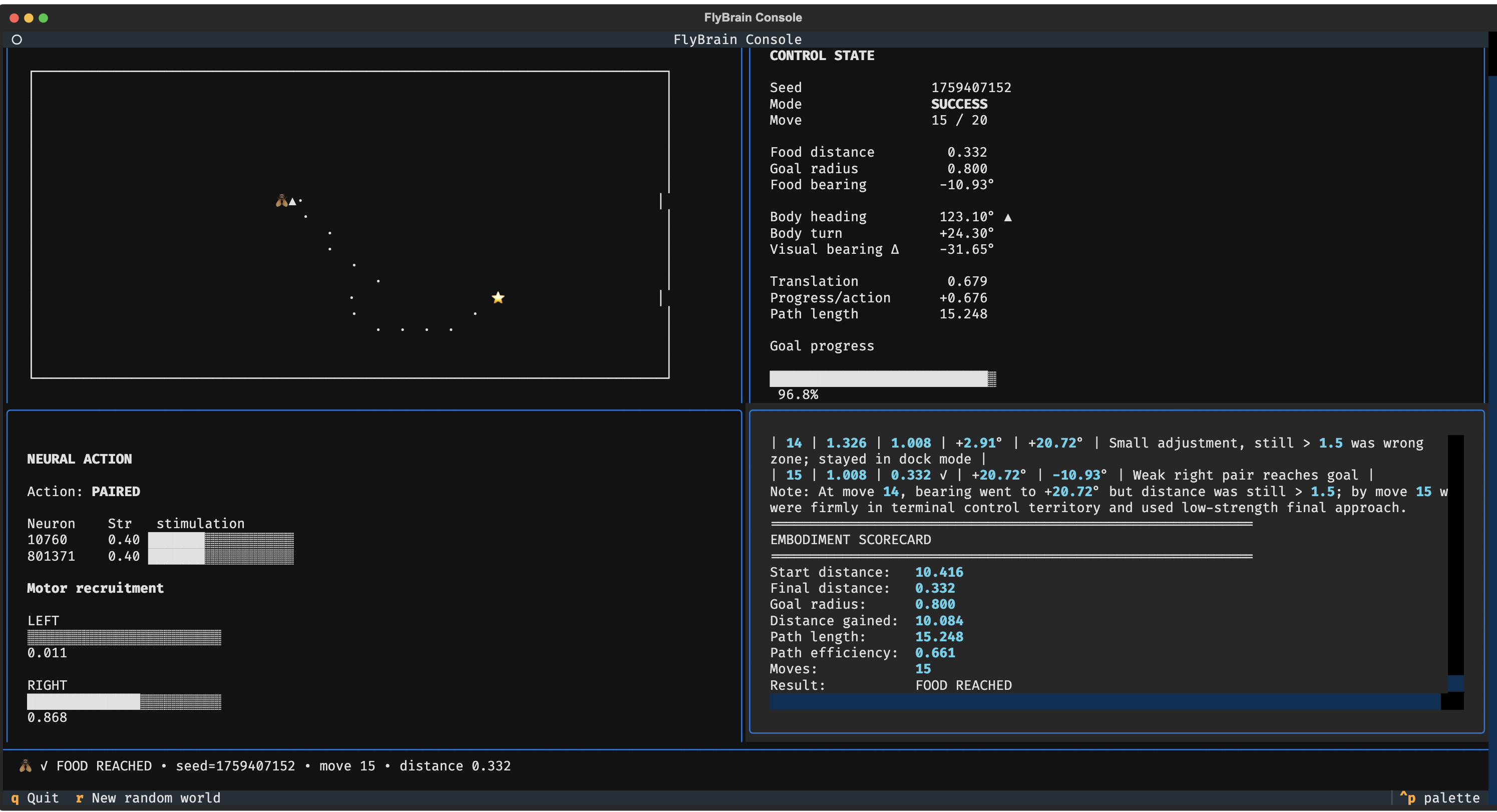Click the fly icon in the status bar
Screen dimensions: 1497x812
point(25,765)
